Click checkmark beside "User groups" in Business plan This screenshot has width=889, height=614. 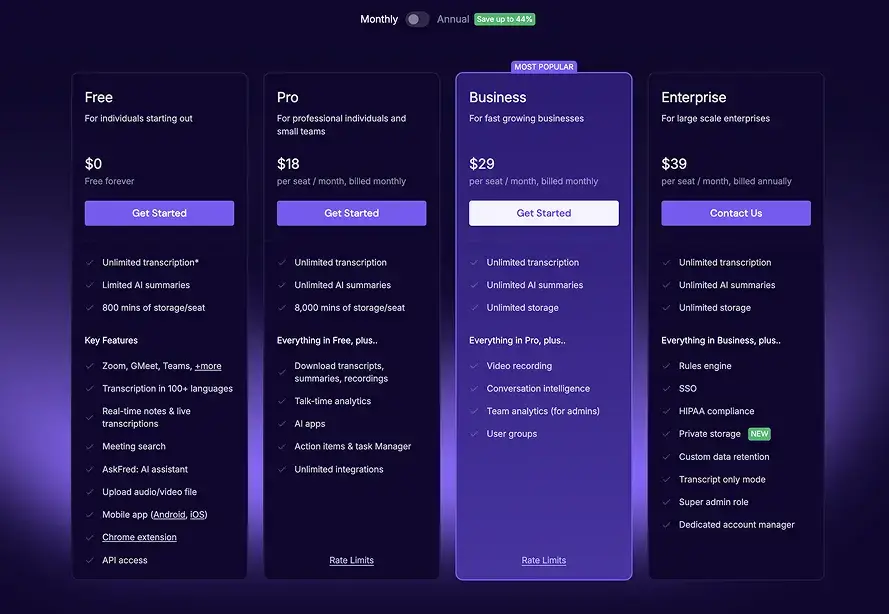[x=474, y=433]
